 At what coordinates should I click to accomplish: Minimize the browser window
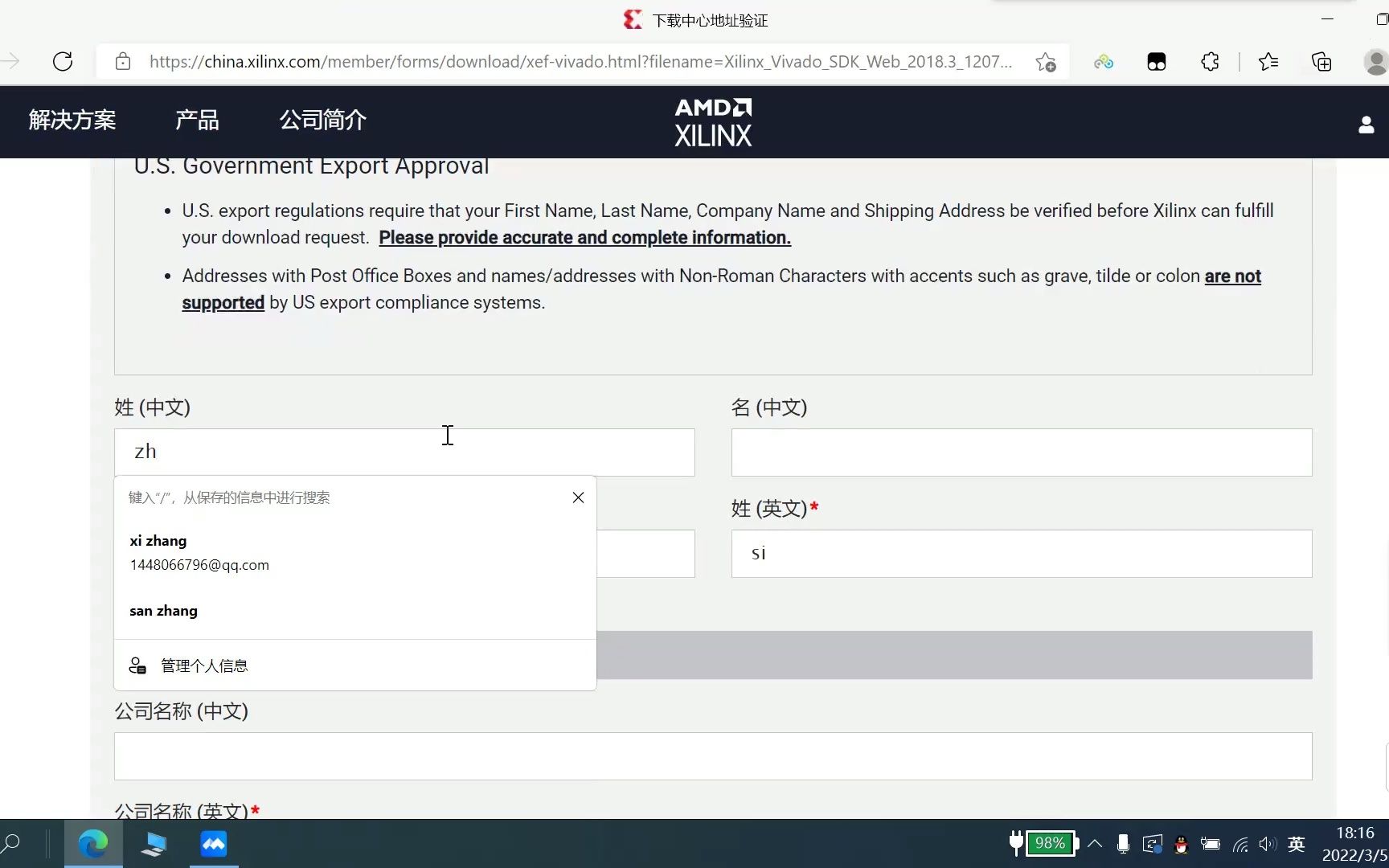(1327, 19)
